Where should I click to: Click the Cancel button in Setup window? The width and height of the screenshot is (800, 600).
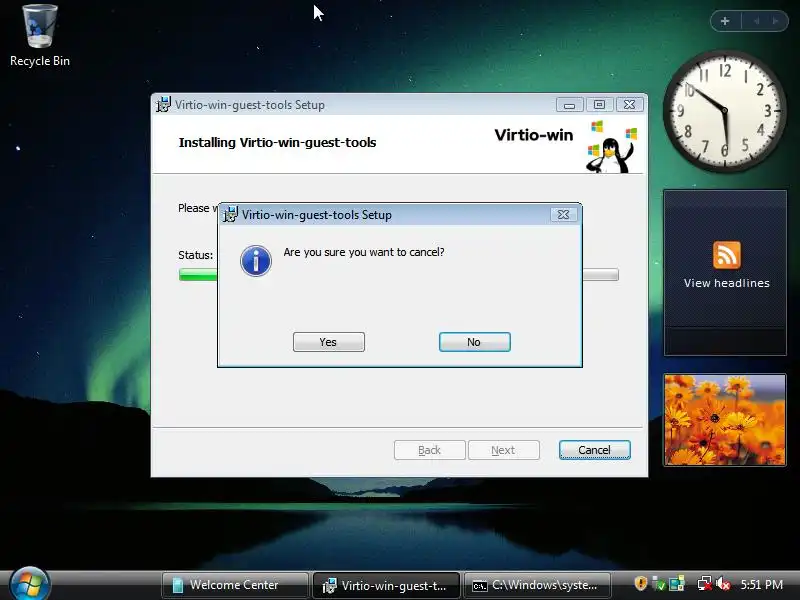coord(594,450)
